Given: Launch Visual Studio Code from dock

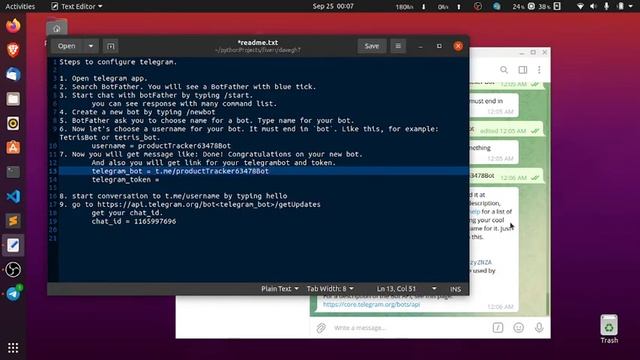Looking at the screenshot, I should coord(13,196).
